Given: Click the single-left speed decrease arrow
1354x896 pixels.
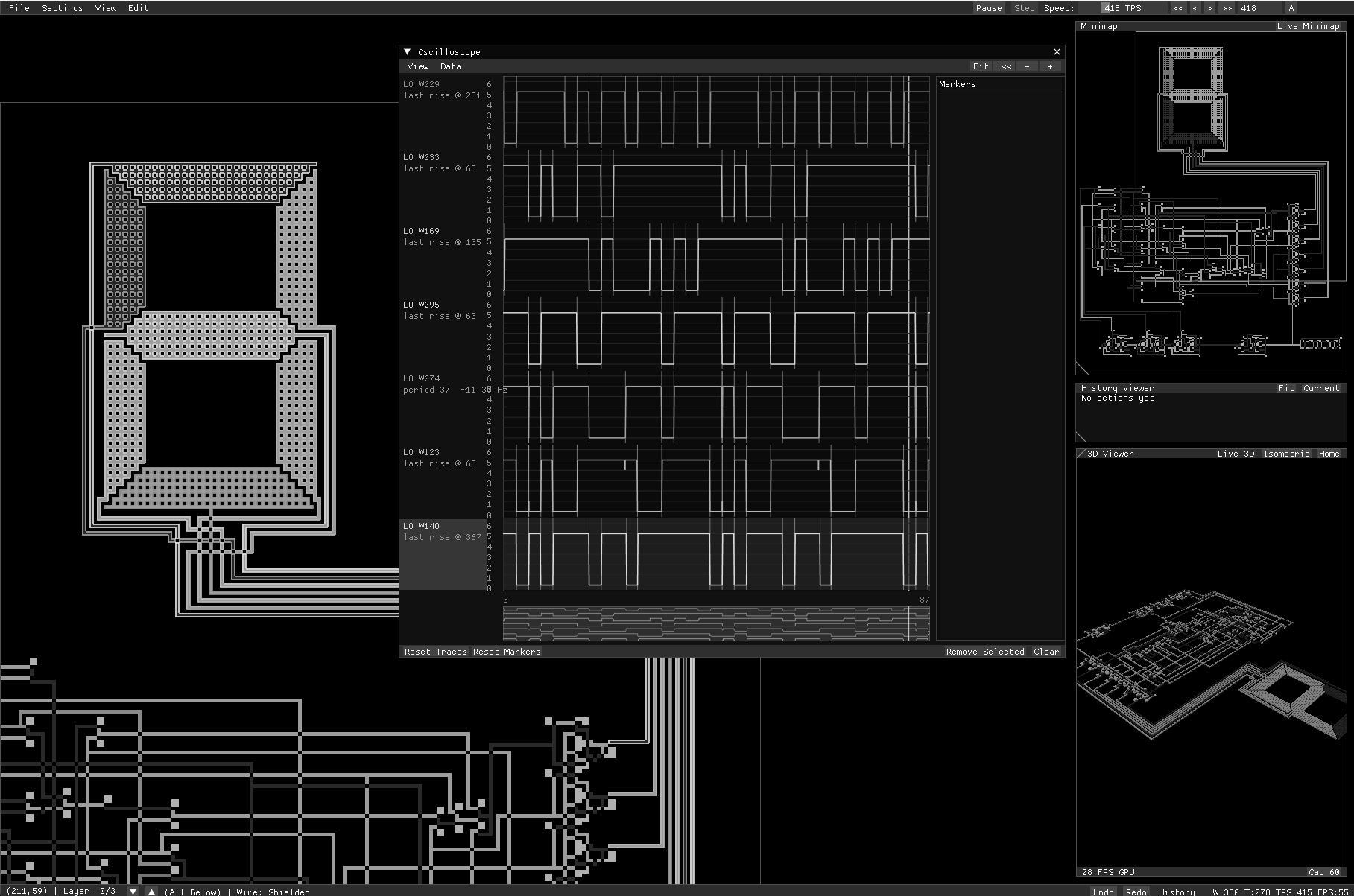Looking at the screenshot, I should (x=1195, y=8).
